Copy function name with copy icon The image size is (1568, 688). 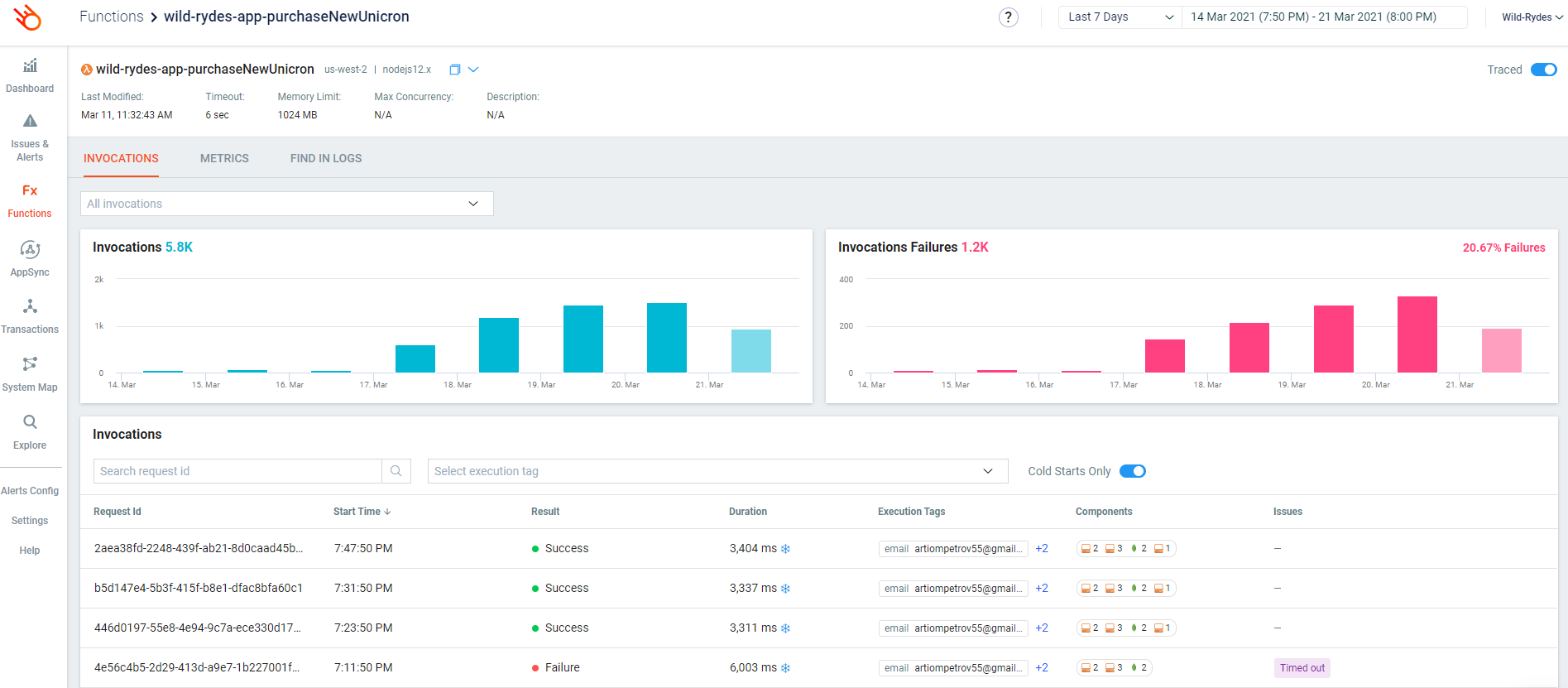(454, 70)
